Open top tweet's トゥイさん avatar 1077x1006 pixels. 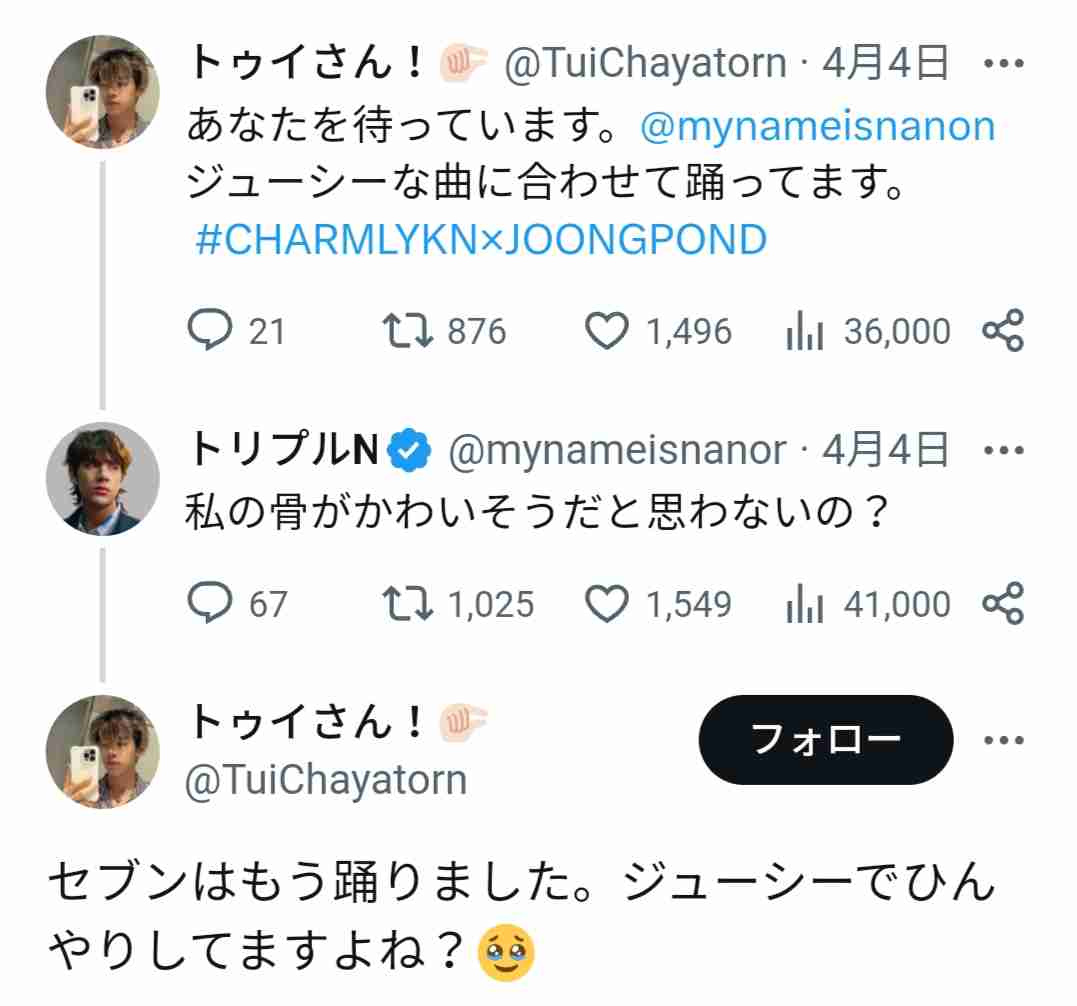(102, 92)
